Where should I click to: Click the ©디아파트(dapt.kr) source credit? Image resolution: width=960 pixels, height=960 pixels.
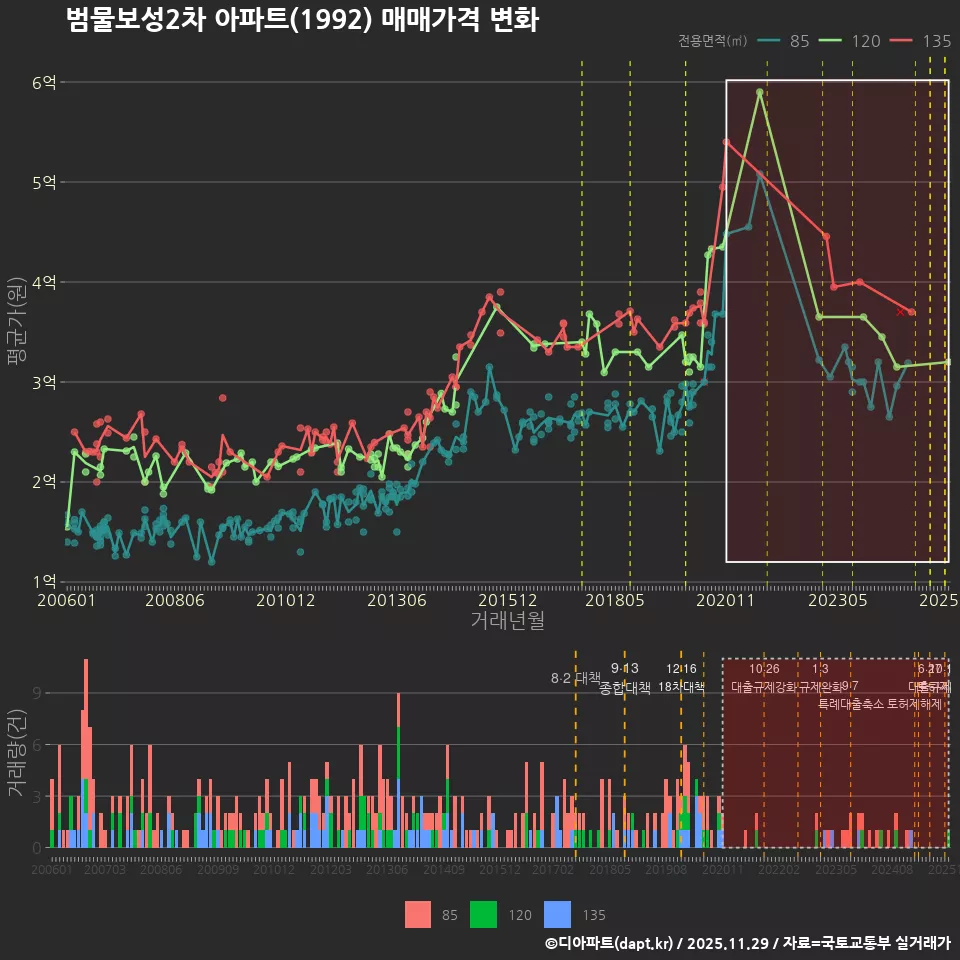tap(610, 943)
